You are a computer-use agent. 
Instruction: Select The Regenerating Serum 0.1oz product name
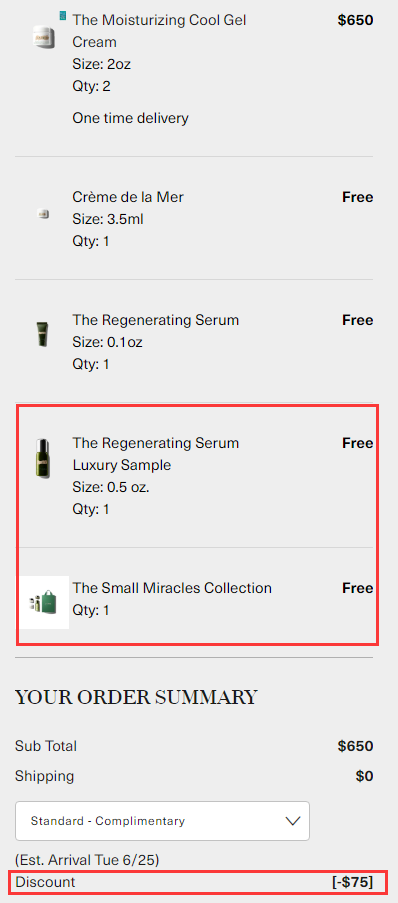tap(156, 320)
